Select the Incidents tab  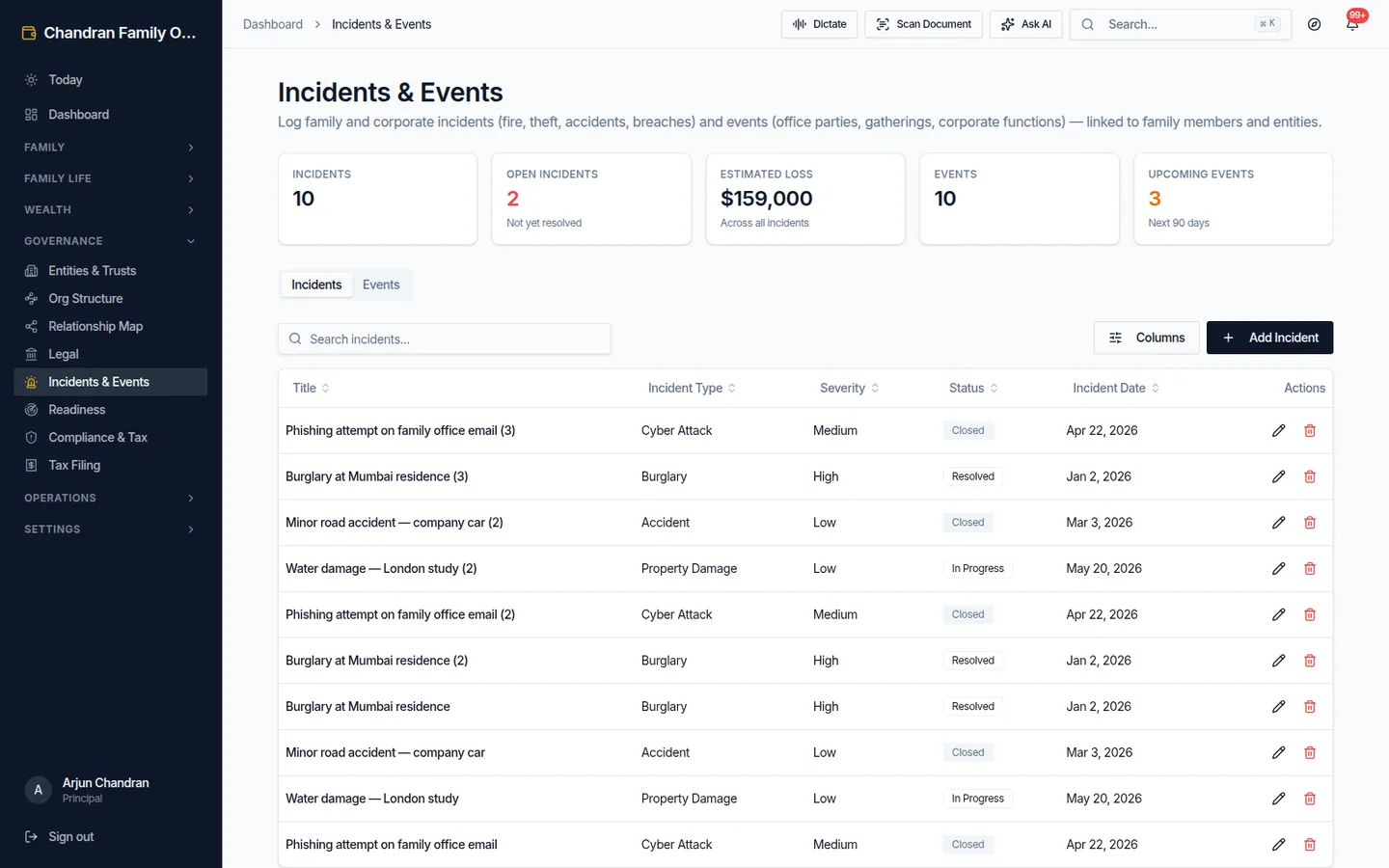point(316,285)
